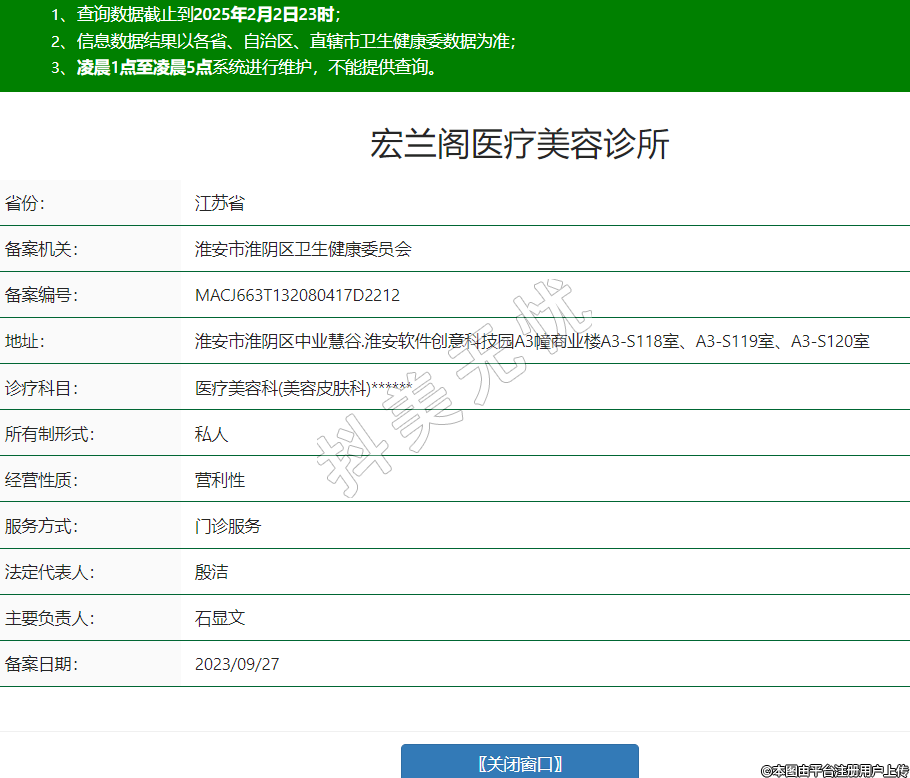Click the title 宏兰阁医疗美容诊所
The width and height of the screenshot is (910, 778).
pos(519,144)
